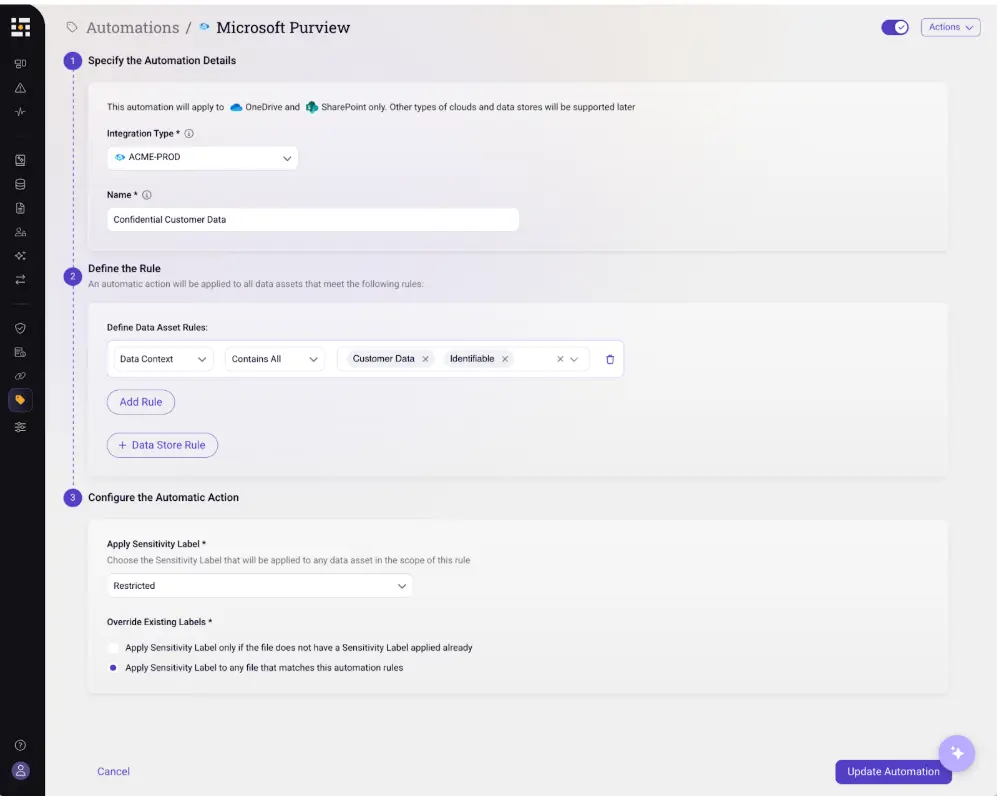Open the help question mark icon
This screenshot has height=796, width=998.
(x=20, y=745)
